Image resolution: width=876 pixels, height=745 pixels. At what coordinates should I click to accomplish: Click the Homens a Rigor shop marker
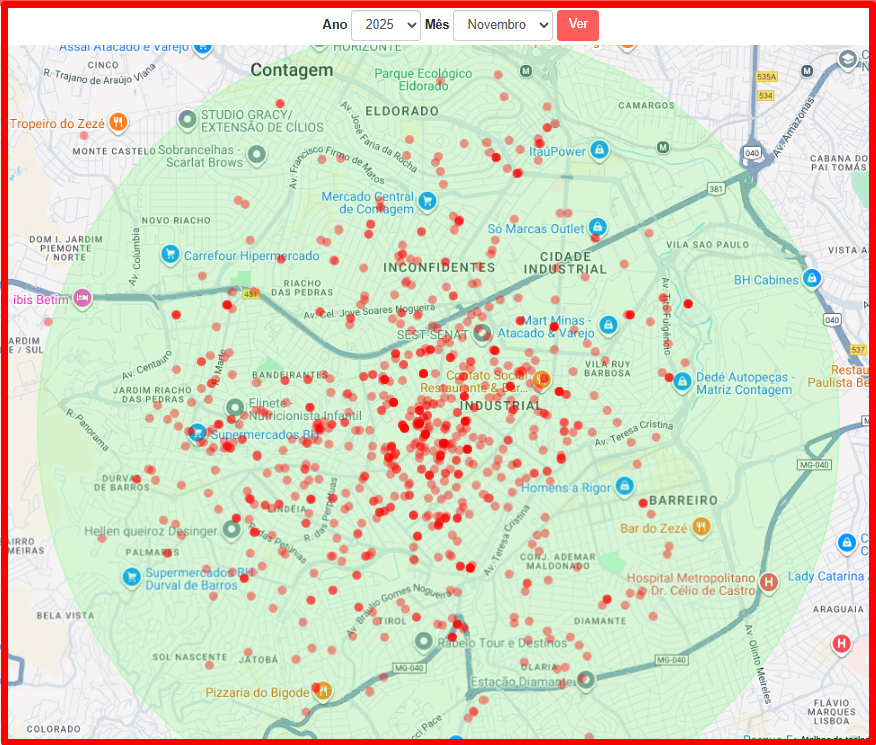[625, 487]
